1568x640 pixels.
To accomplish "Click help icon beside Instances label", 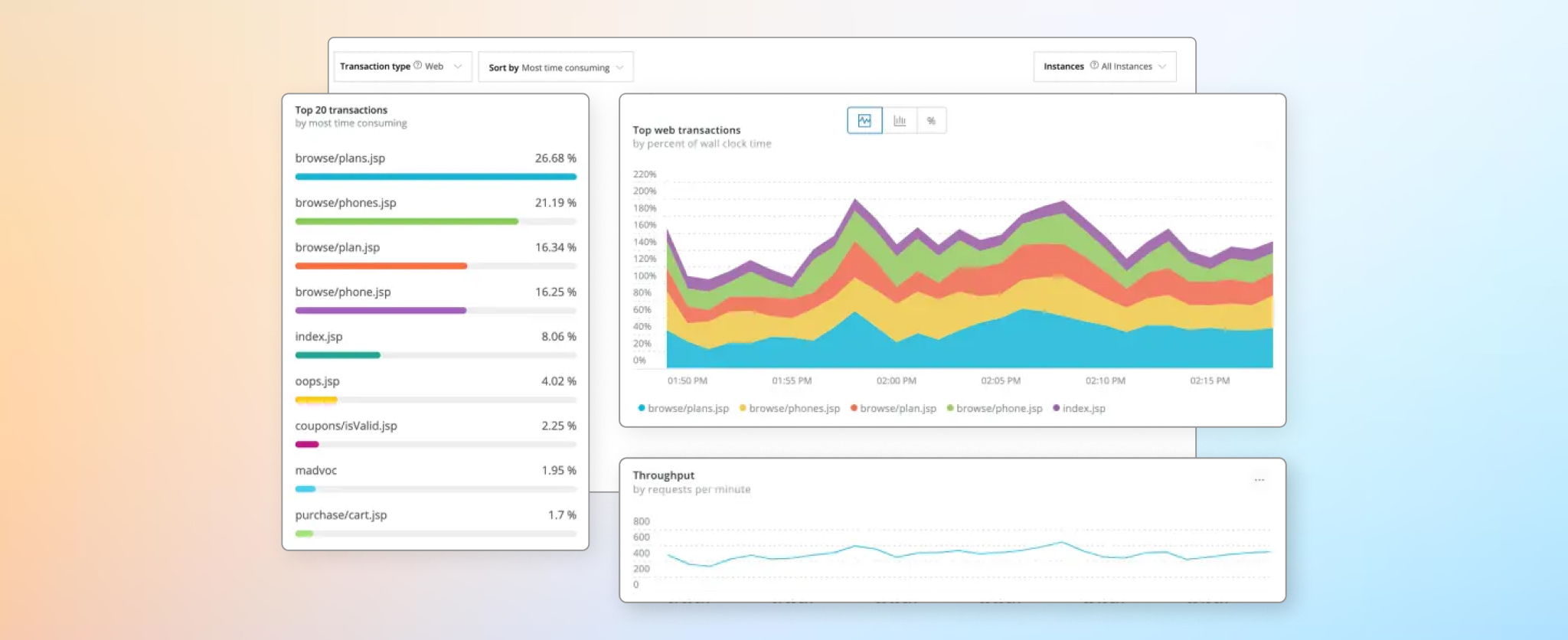I will point(1094,66).
